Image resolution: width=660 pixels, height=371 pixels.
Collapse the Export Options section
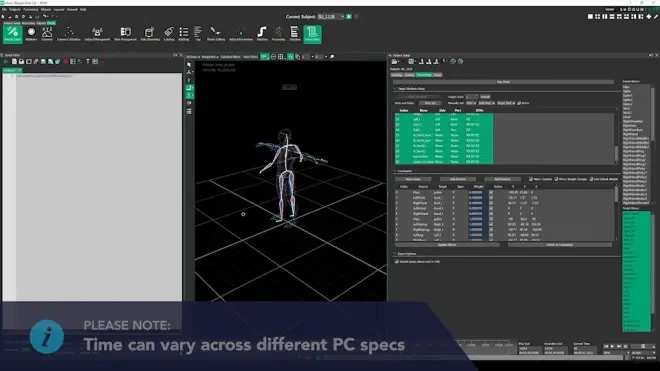coord(395,254)
